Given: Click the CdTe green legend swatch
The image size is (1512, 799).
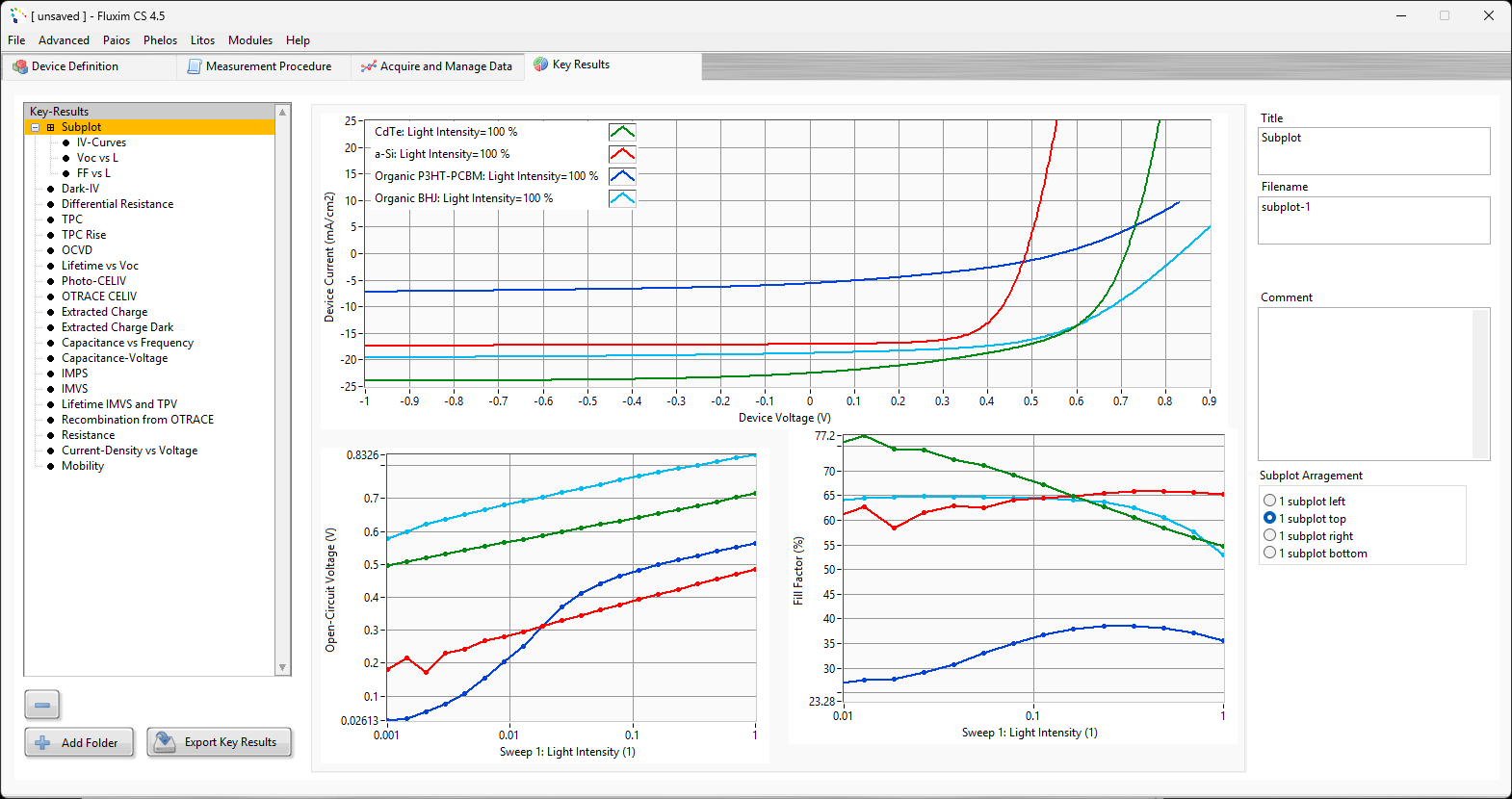Looking at the screenshot, I should coord(622,132).
